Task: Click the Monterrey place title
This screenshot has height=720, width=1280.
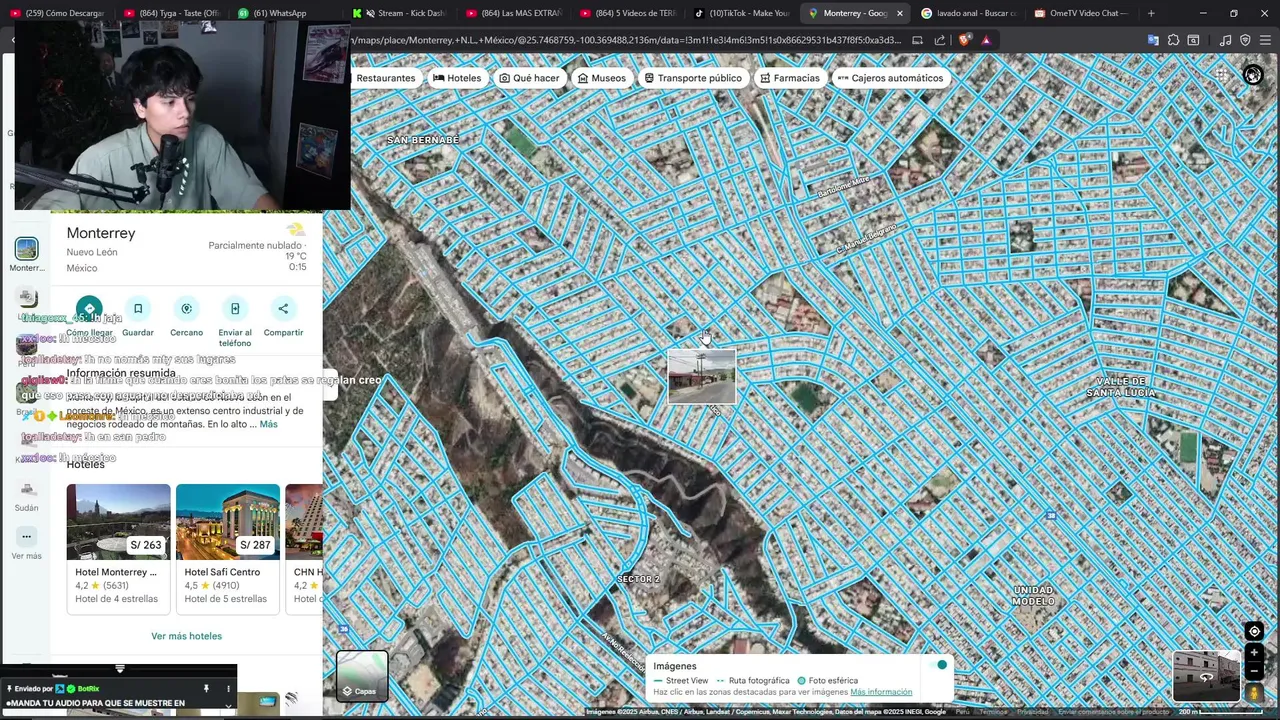Action: coord(101,233)
